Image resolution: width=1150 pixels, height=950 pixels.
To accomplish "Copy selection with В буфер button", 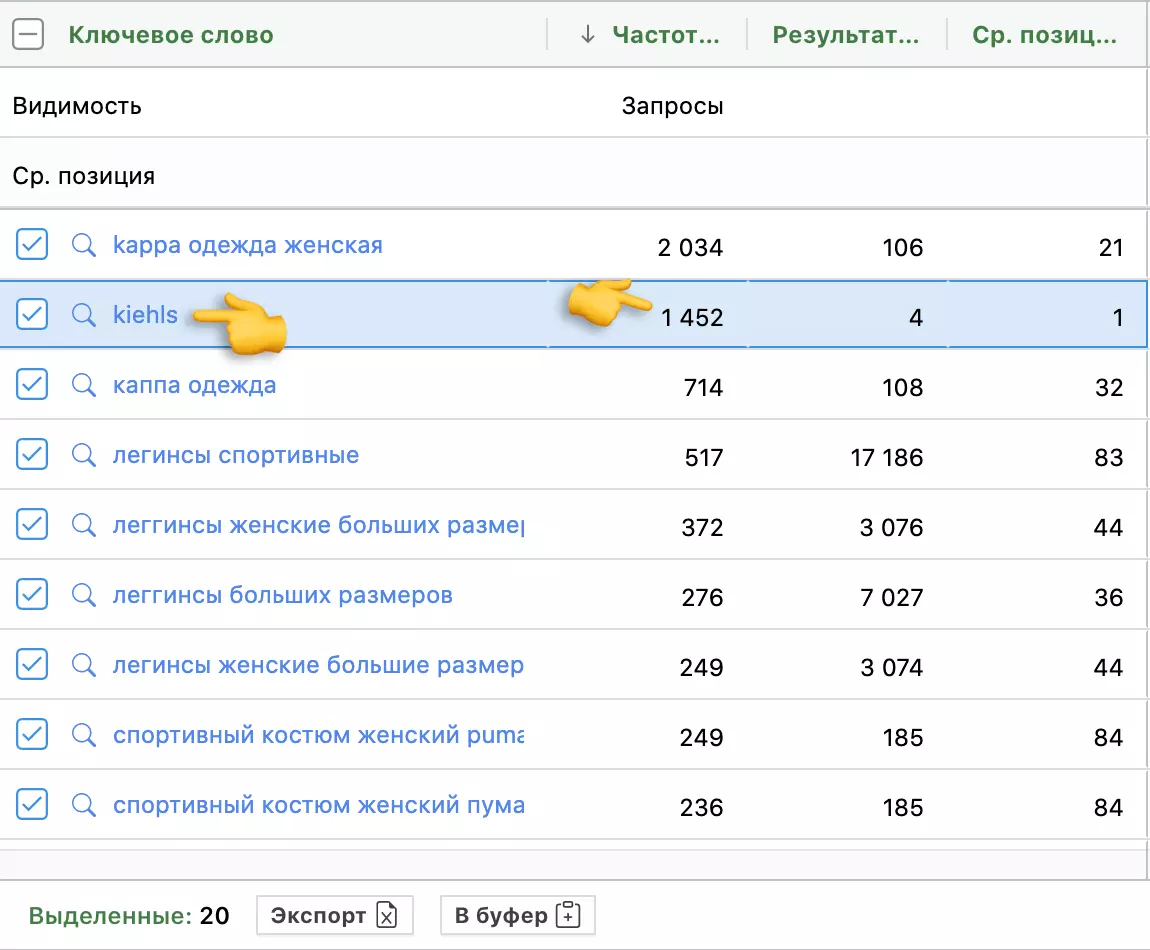I will pyautogui.click(x=517, y=916).
